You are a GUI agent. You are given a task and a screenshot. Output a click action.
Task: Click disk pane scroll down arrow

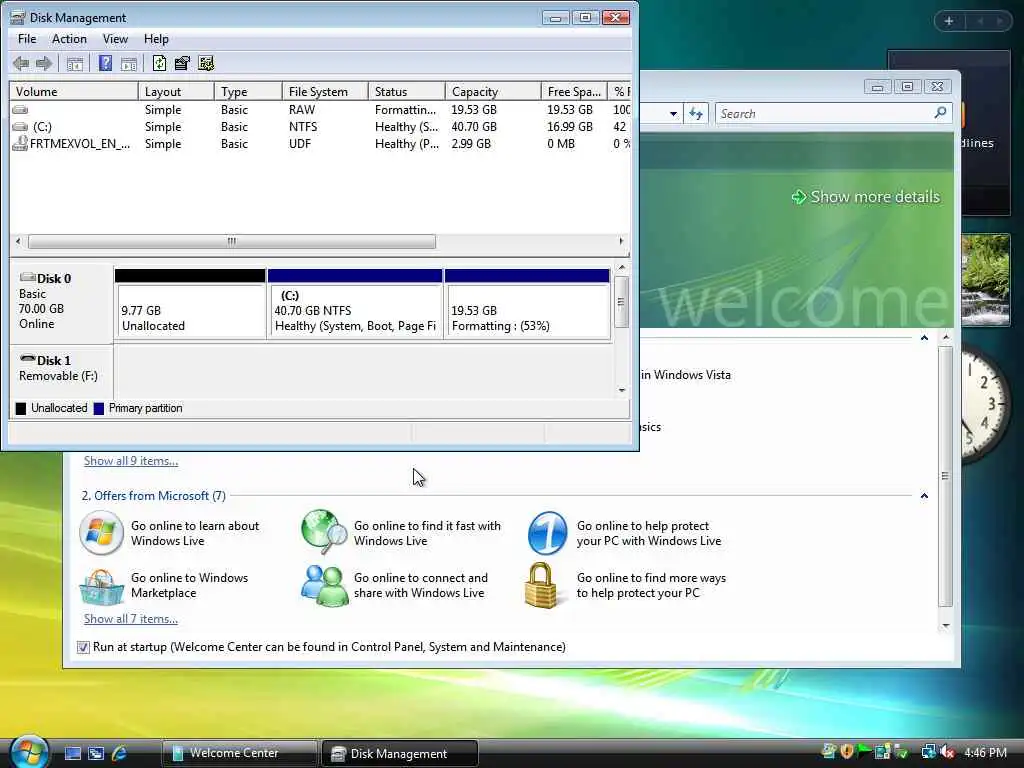[x=622, y=391]
